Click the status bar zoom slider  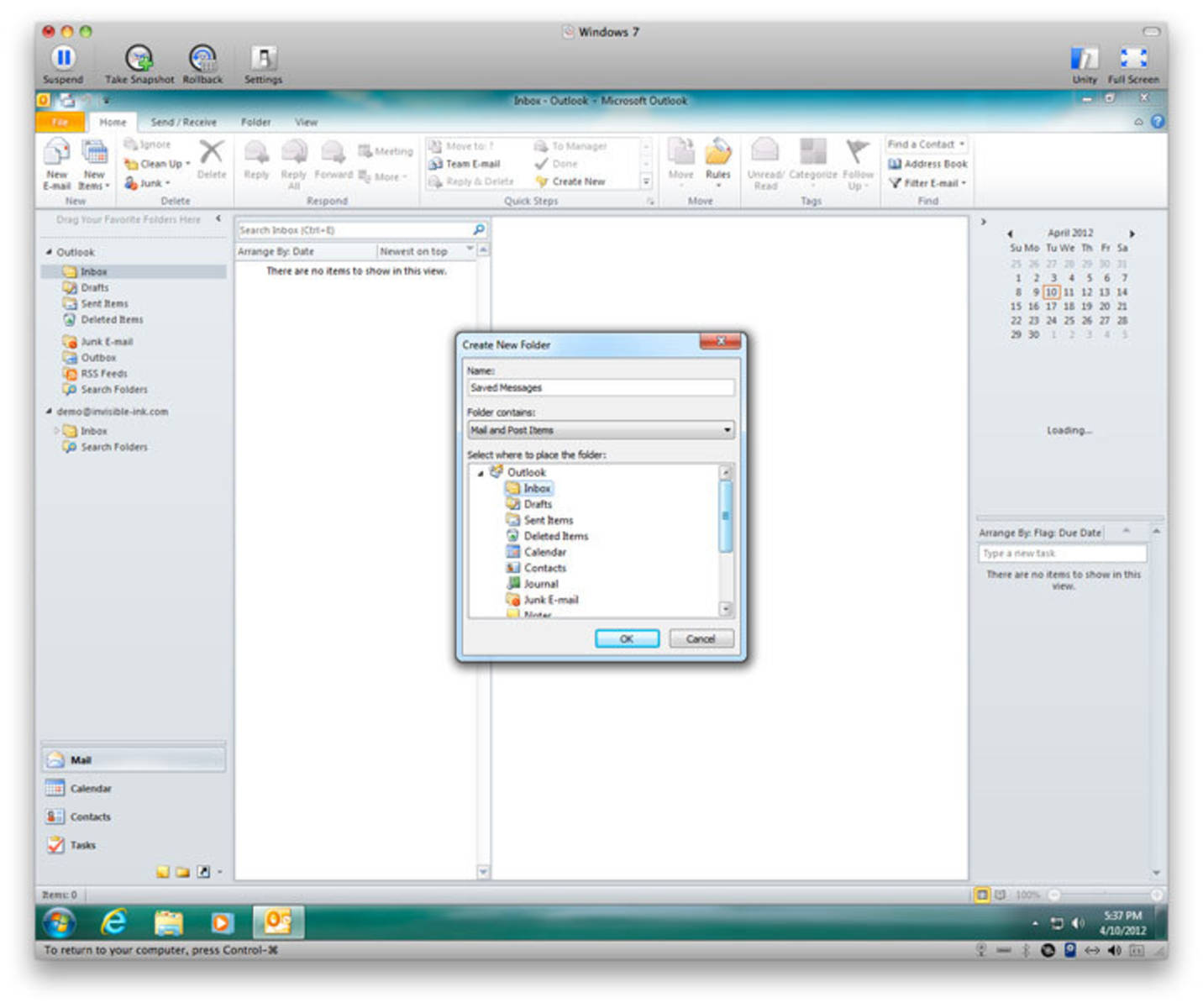(1106, 895)
